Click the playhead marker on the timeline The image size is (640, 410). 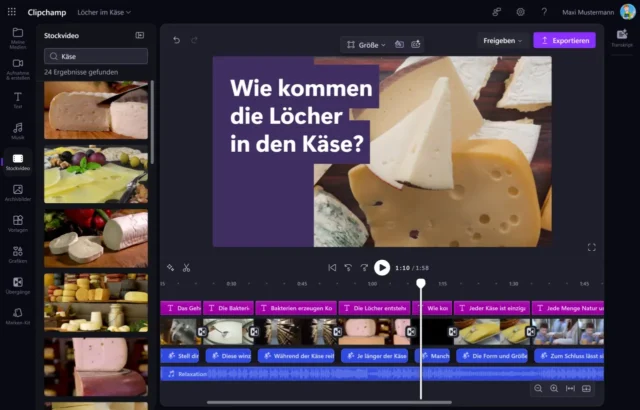coord(421,283)
